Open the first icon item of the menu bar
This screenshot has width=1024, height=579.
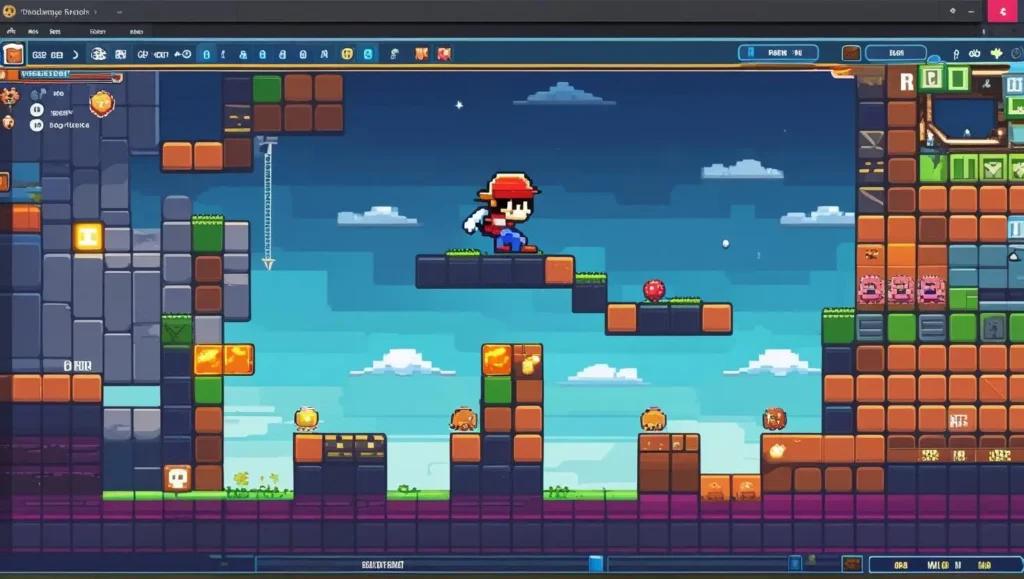[x=11, y=31]
